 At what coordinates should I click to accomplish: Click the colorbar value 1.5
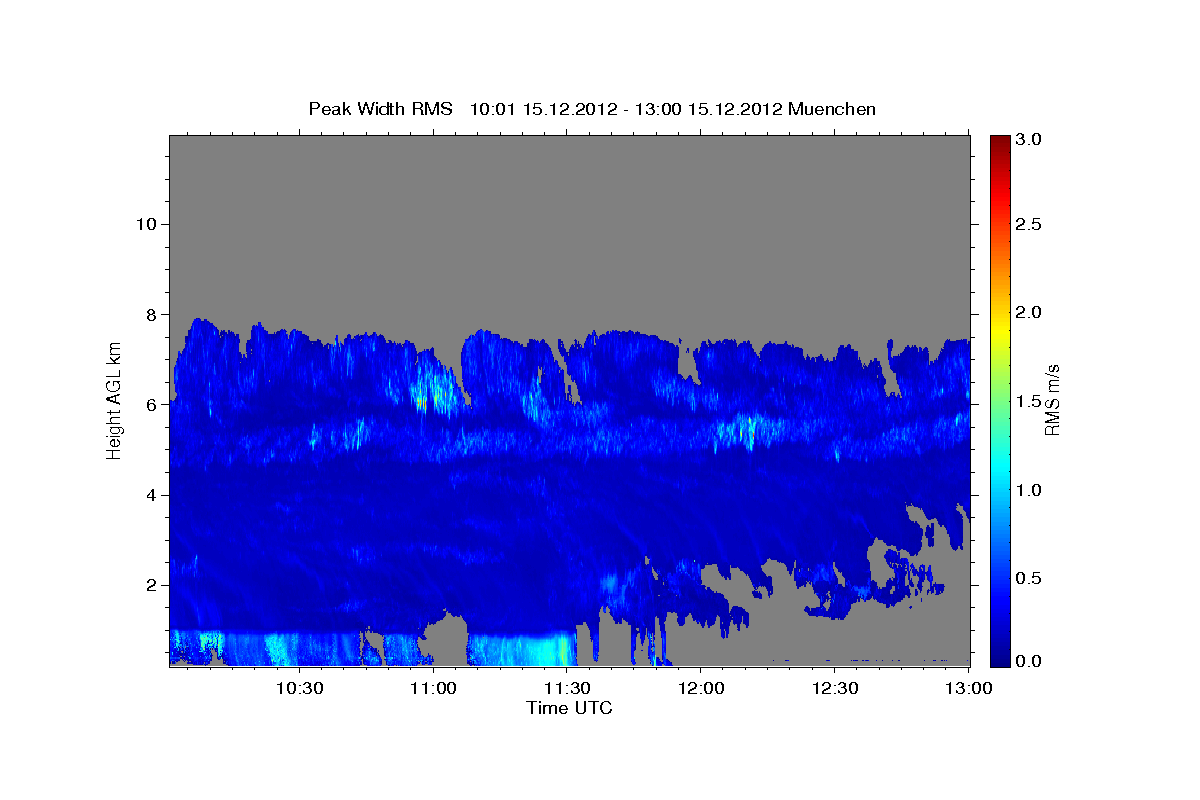[1030, 401]
